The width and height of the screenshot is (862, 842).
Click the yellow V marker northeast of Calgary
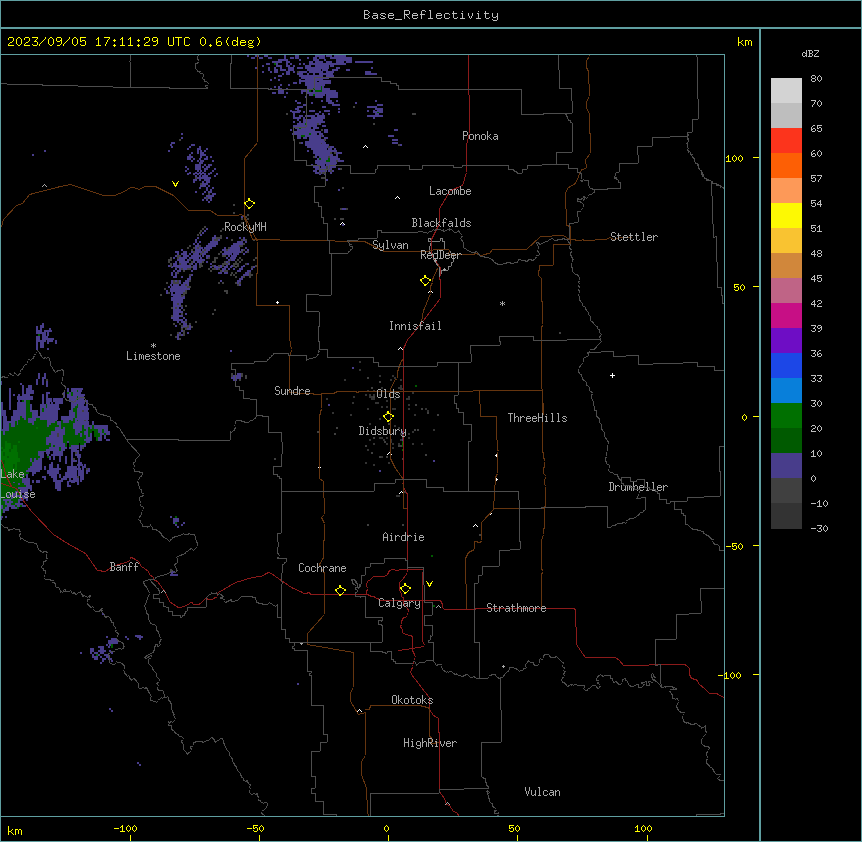pyautogui.click(x=429, y=584)
